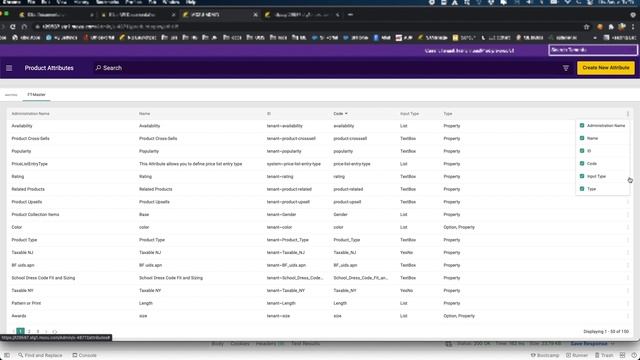Close the active browser tab
The height and width of the screenshot is (360, 640).
pos(256,15)
